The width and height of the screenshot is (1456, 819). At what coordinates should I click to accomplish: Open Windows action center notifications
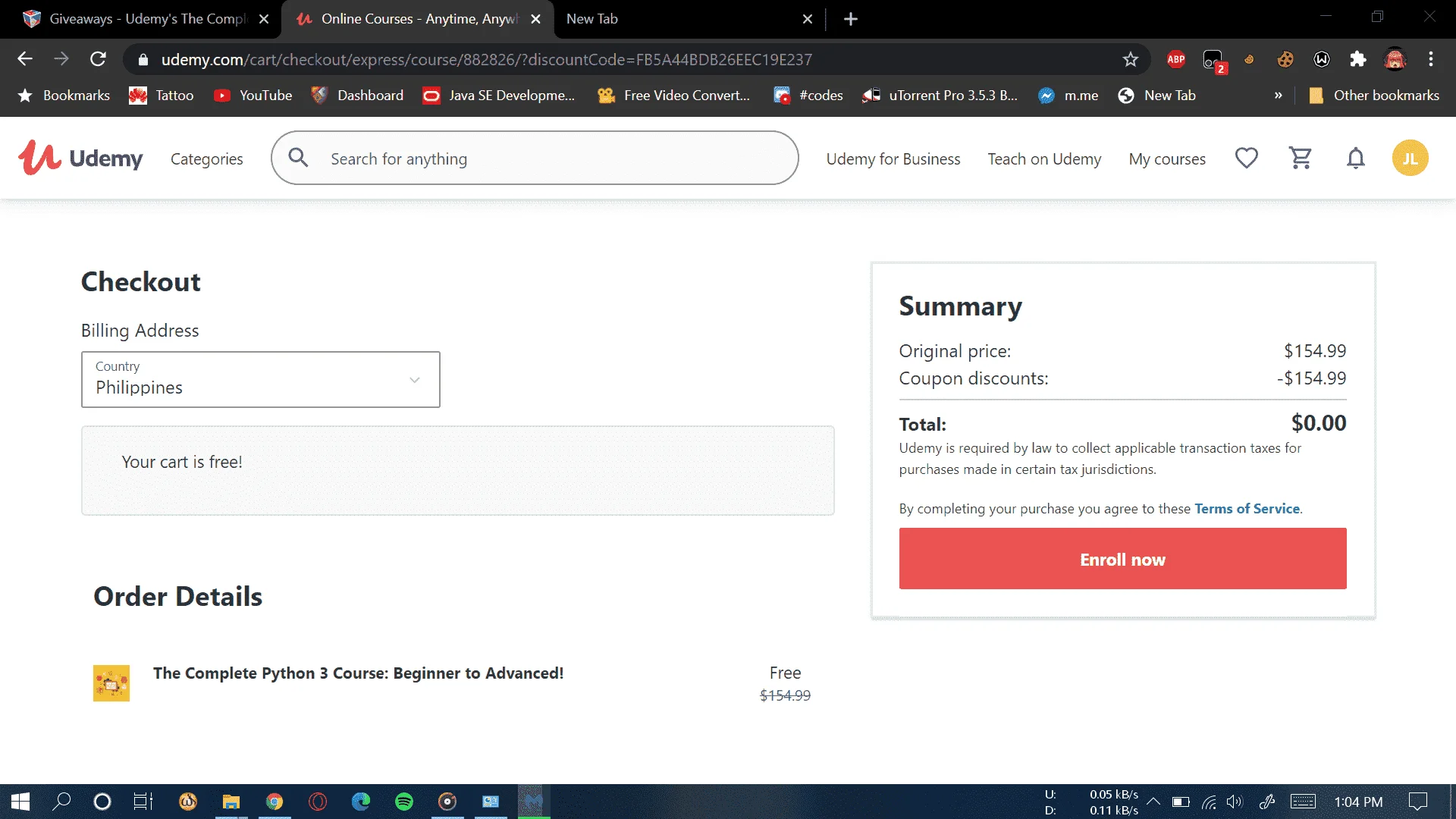1417,802
